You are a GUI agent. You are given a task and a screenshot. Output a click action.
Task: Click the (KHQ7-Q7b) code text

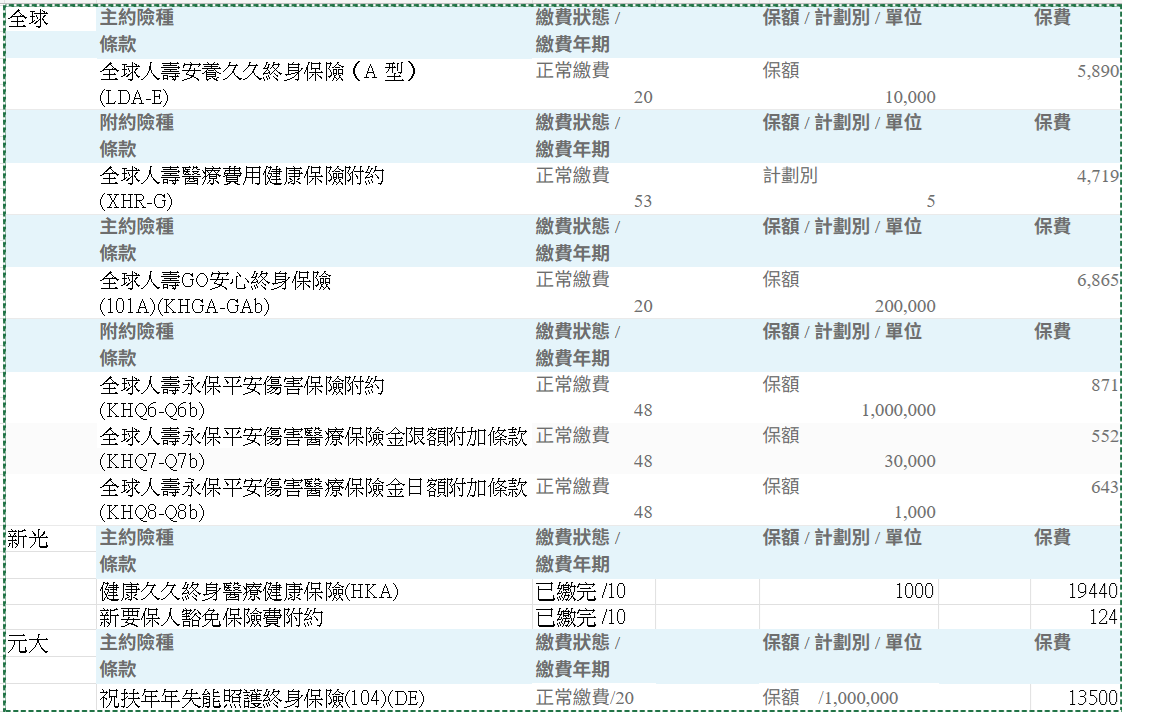pos(152,461)
